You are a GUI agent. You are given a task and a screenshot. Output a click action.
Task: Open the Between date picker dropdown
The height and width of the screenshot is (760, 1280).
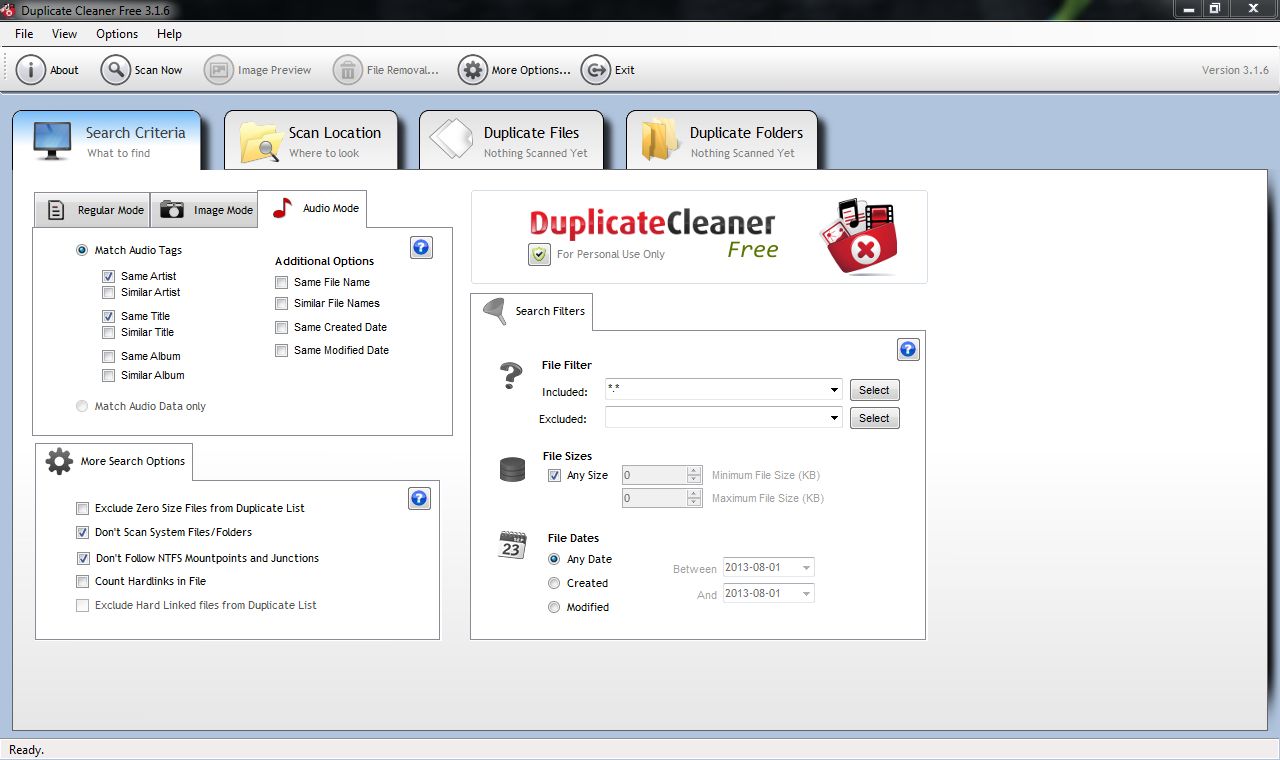(x=806, y=568)
